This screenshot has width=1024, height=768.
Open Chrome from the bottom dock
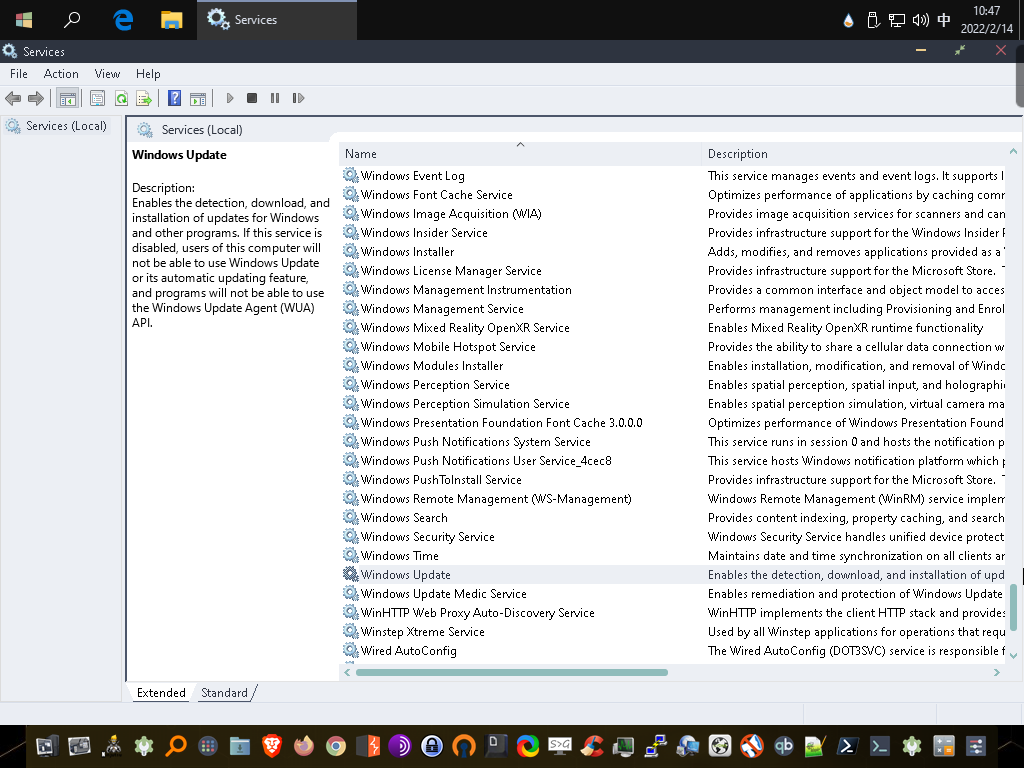(x=336, y=745)
